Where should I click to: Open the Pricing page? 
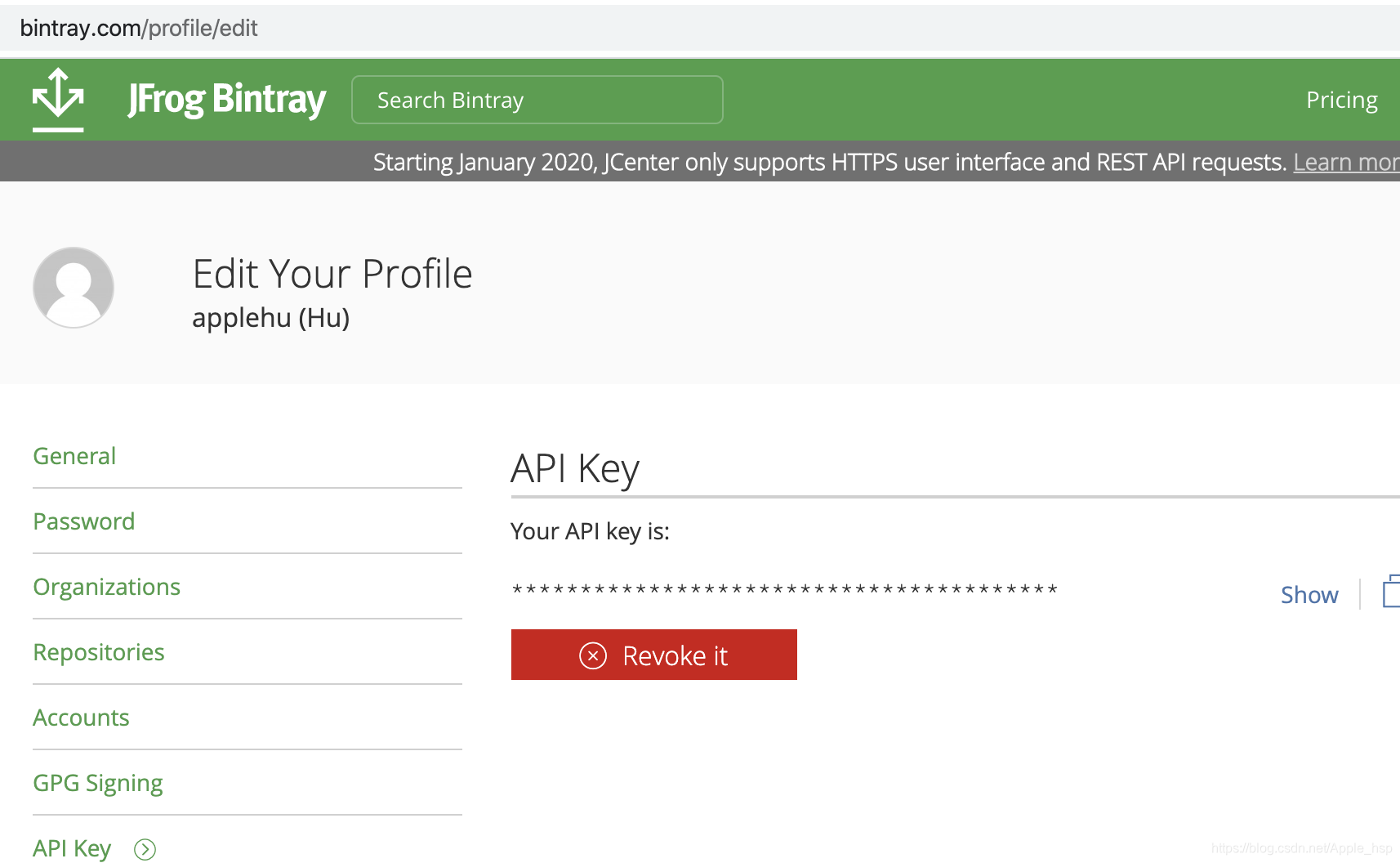pyautogui.click(x=1341, y=100)
